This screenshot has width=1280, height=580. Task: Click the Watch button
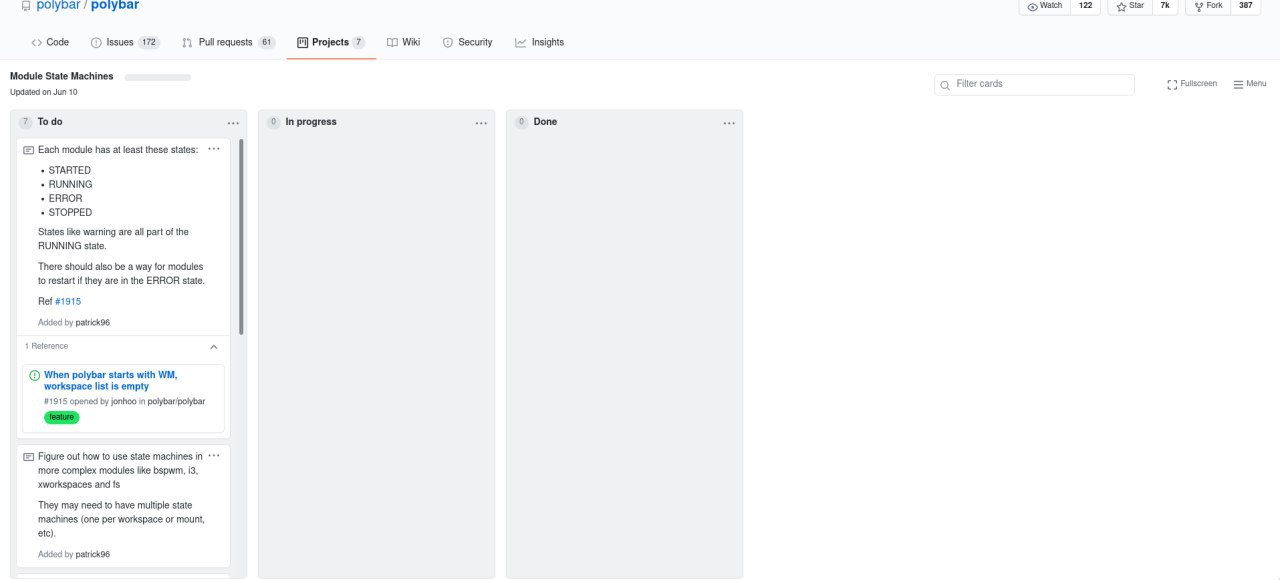click(x=1044, y=6)
